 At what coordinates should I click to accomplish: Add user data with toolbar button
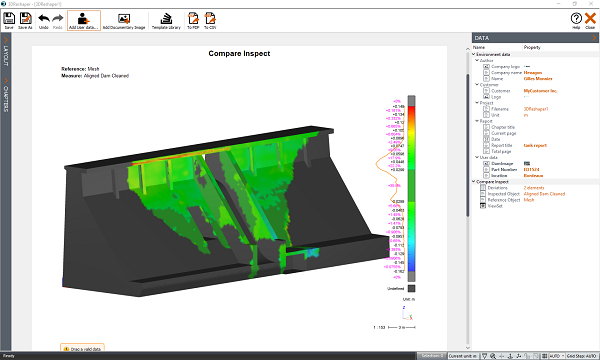(x=84, y=20)
